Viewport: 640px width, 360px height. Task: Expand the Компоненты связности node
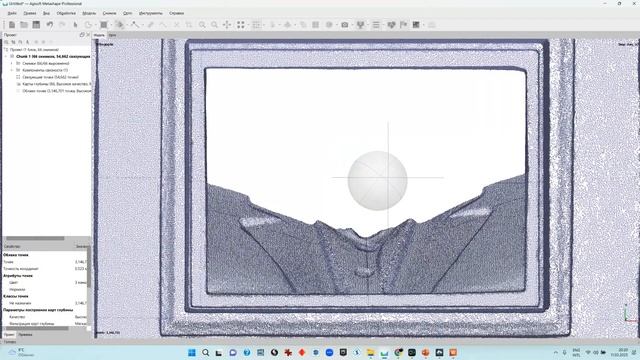click(11, 70)
